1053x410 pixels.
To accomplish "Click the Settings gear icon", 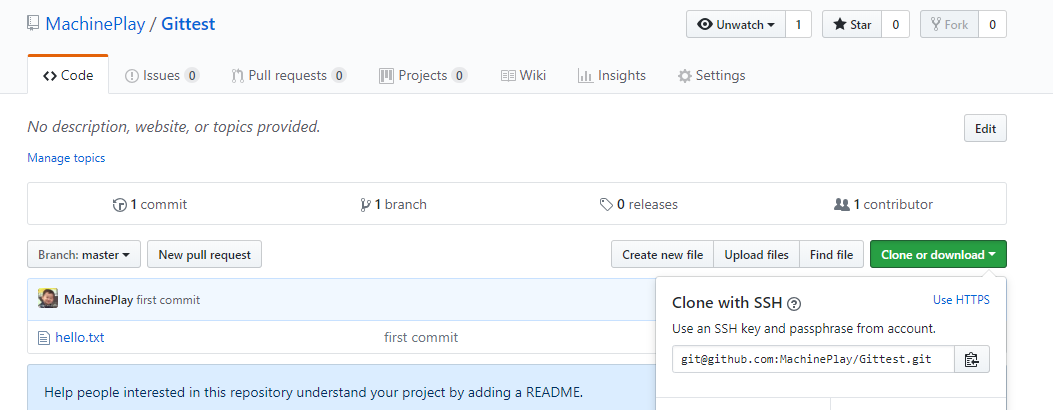I will 684,76.
